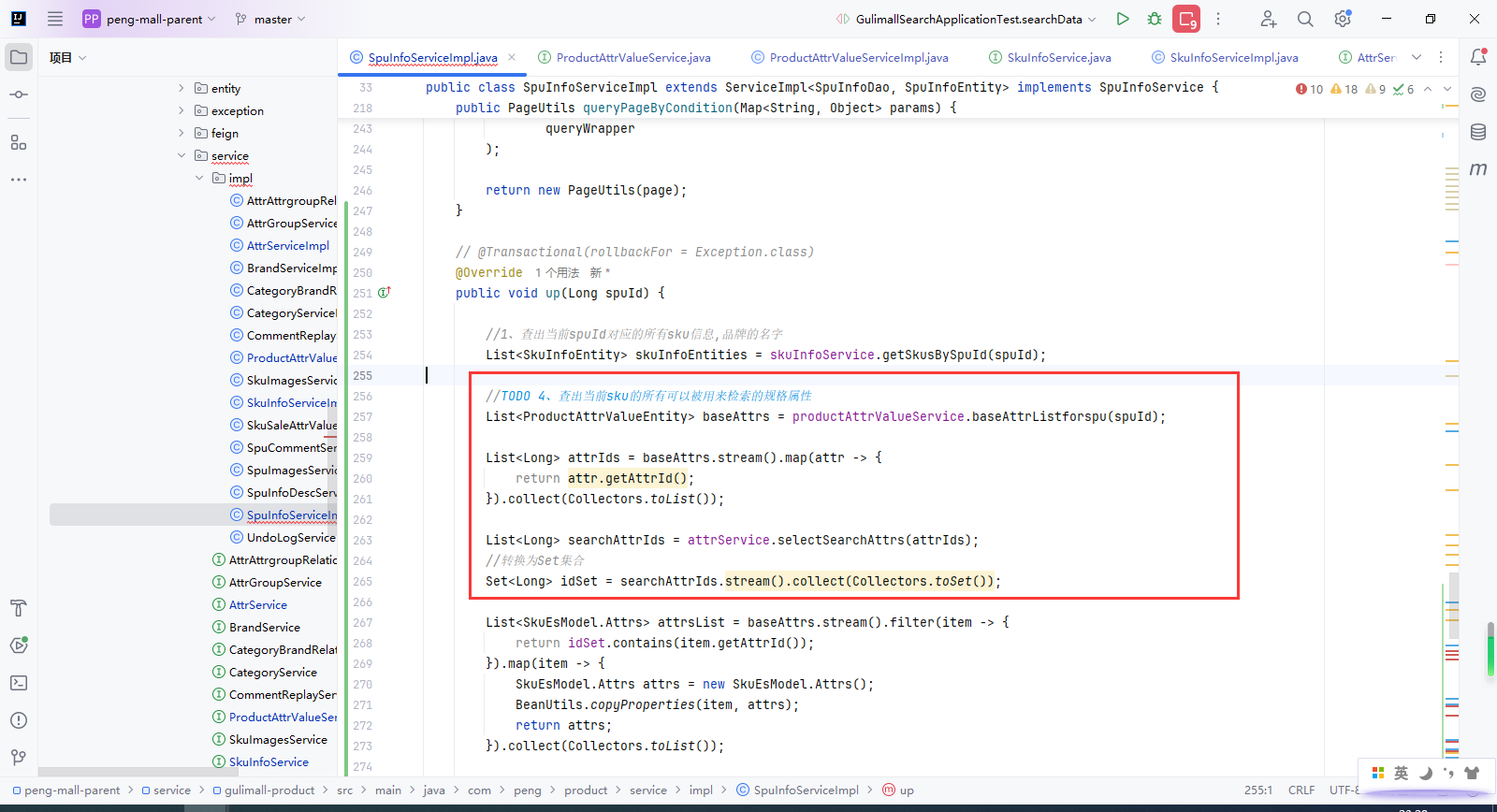This screenshot has width=1497, height=812.
Task: Show more tool windows ellipsis
Action: [x=19, y=179]
